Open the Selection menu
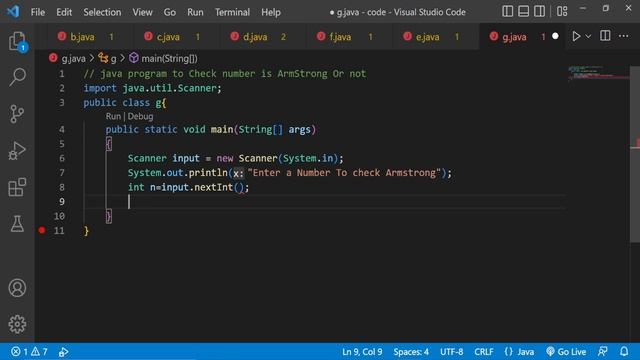This screenshot has width=640, height=360. [x=102, y=12]
